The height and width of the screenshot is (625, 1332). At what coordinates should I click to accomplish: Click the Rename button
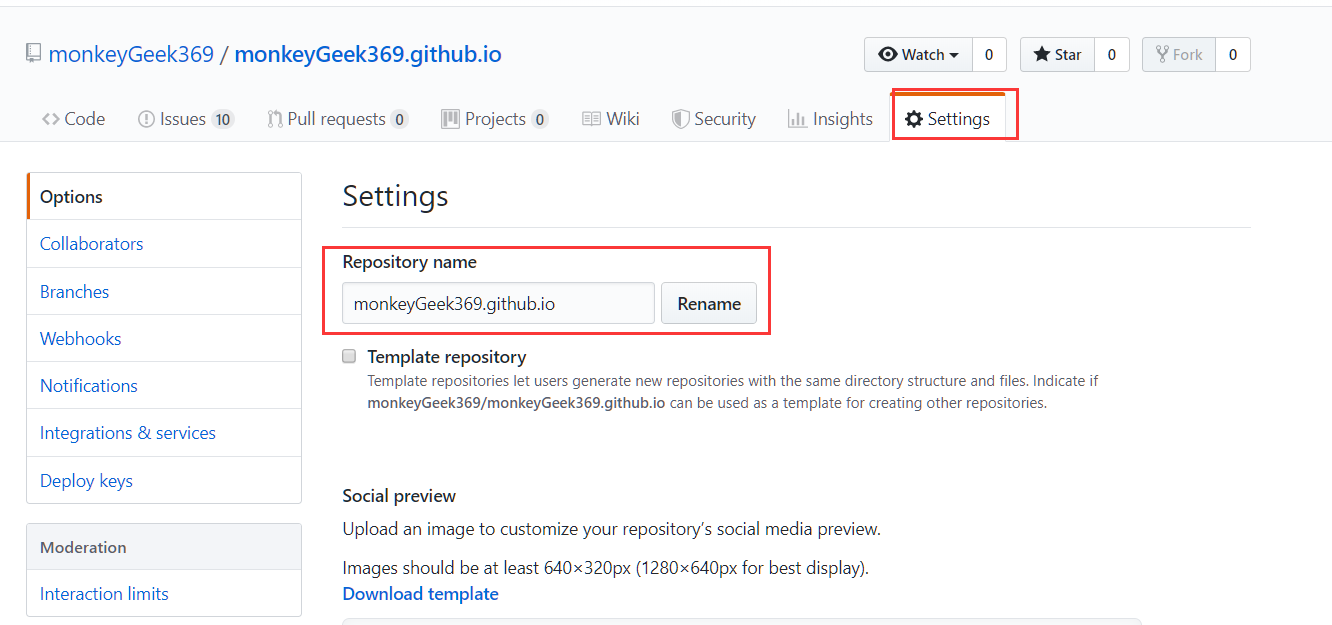point(709,303)
